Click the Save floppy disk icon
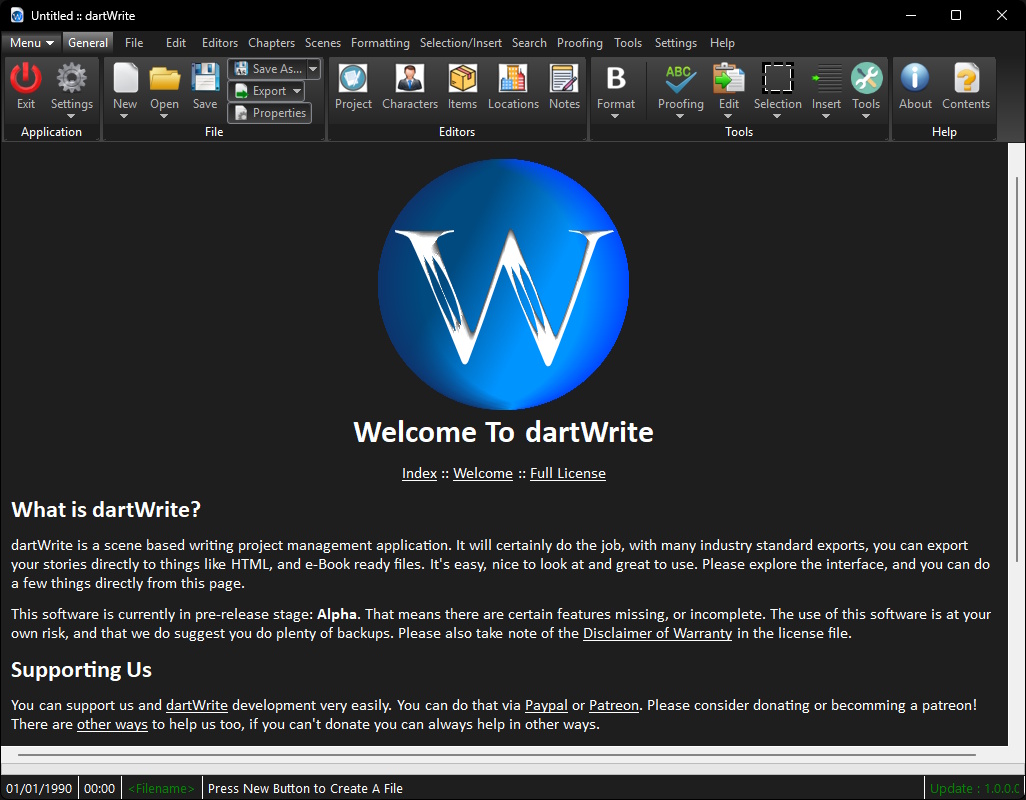The image size is (1026, 800). pyautogui.click(x=205, y=79)
